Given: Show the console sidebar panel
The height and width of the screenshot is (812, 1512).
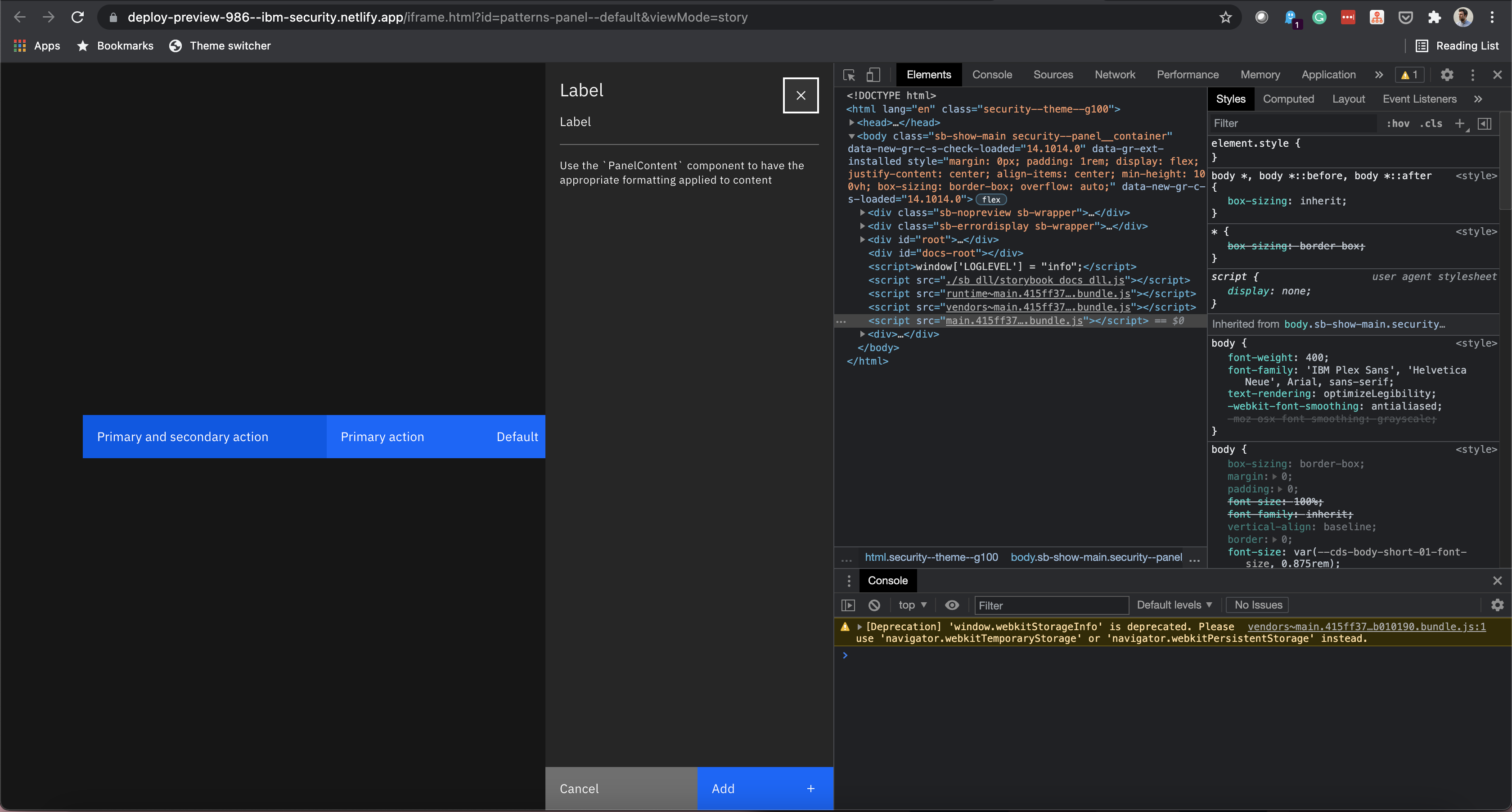Looking at the screenshot, I should (847, 605).
